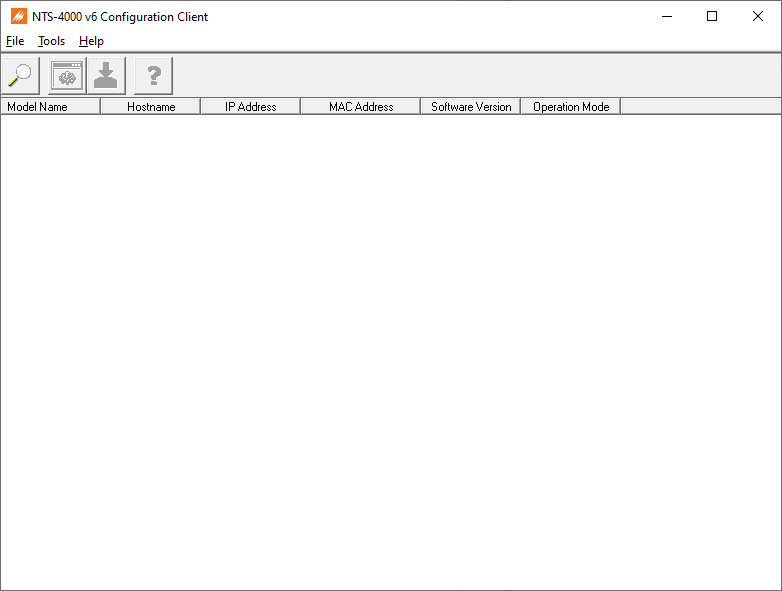This screenshot has height=591, width=782.
Task: Minimize the Configuration Client window
Action: [667, 16]
